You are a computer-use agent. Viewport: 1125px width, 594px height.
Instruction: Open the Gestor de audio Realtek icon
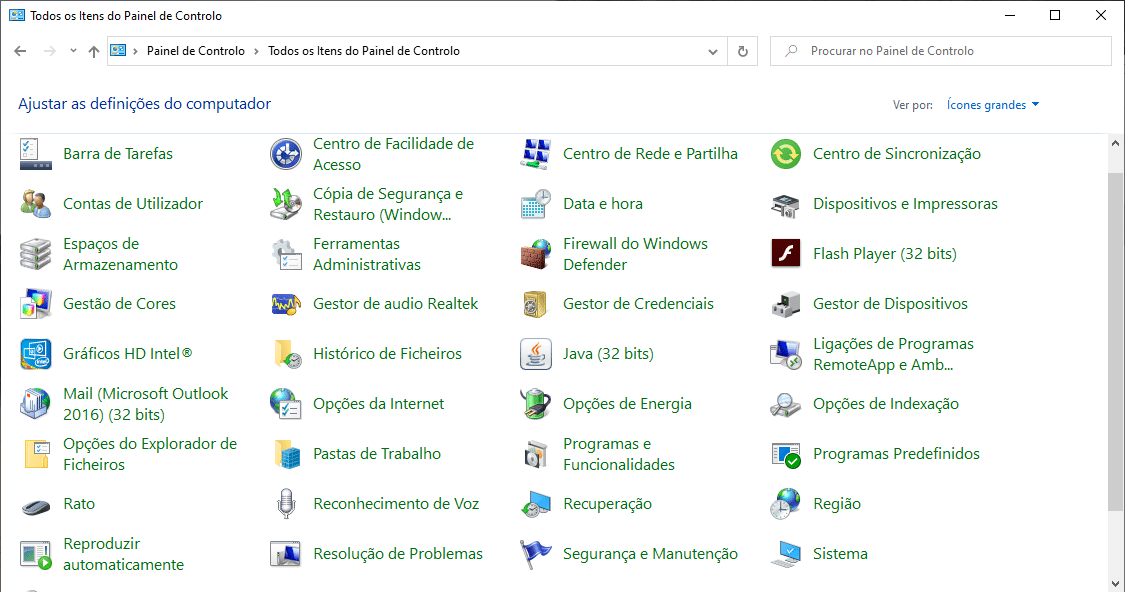[286, 304]
